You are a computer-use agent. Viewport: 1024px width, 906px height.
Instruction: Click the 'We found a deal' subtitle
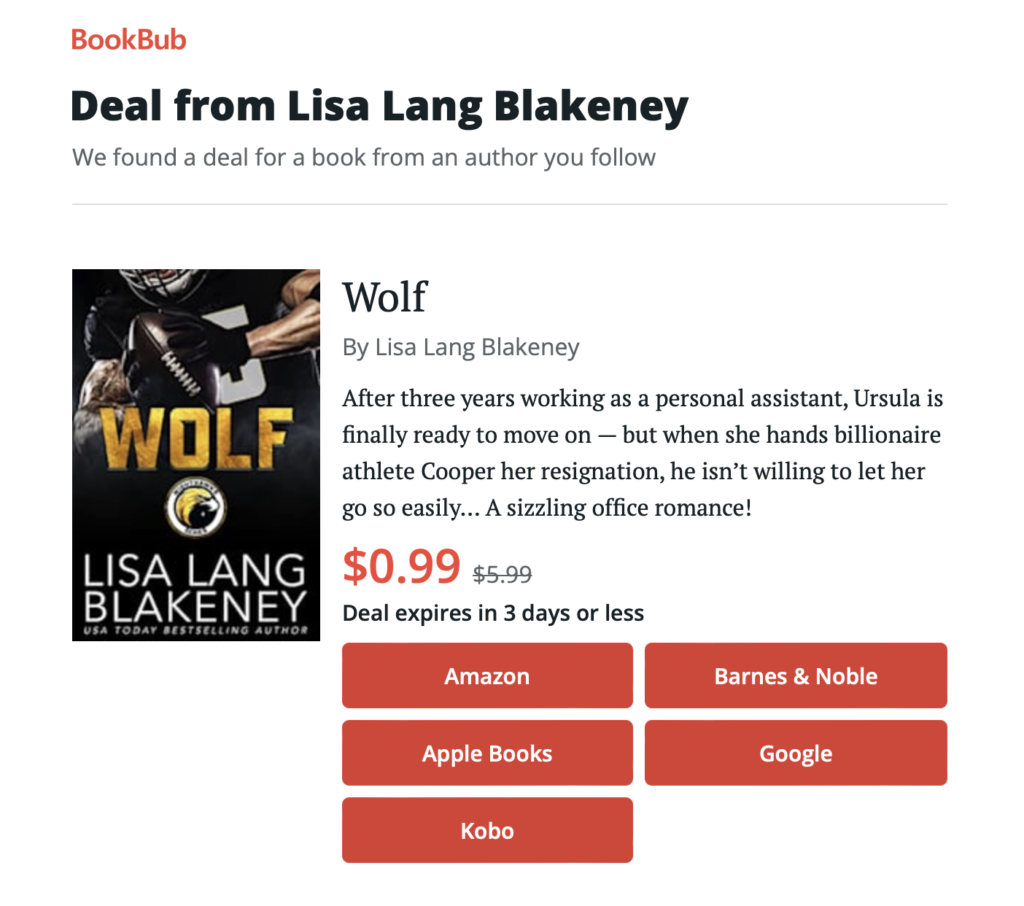point(364,158)
